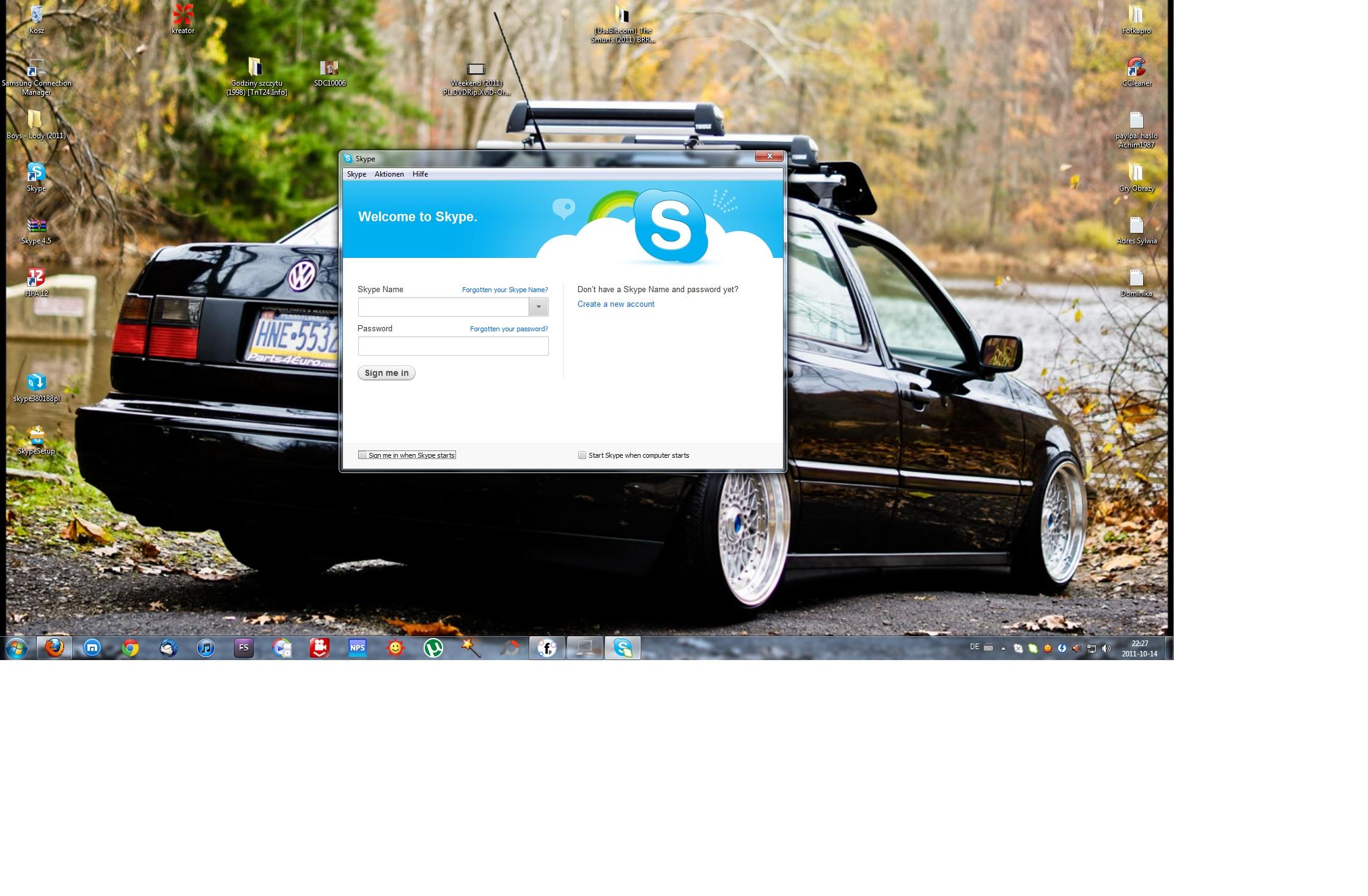Show hidden system tray icons
Viewport: 1368px width, 896px height.
coord(1003,648)
